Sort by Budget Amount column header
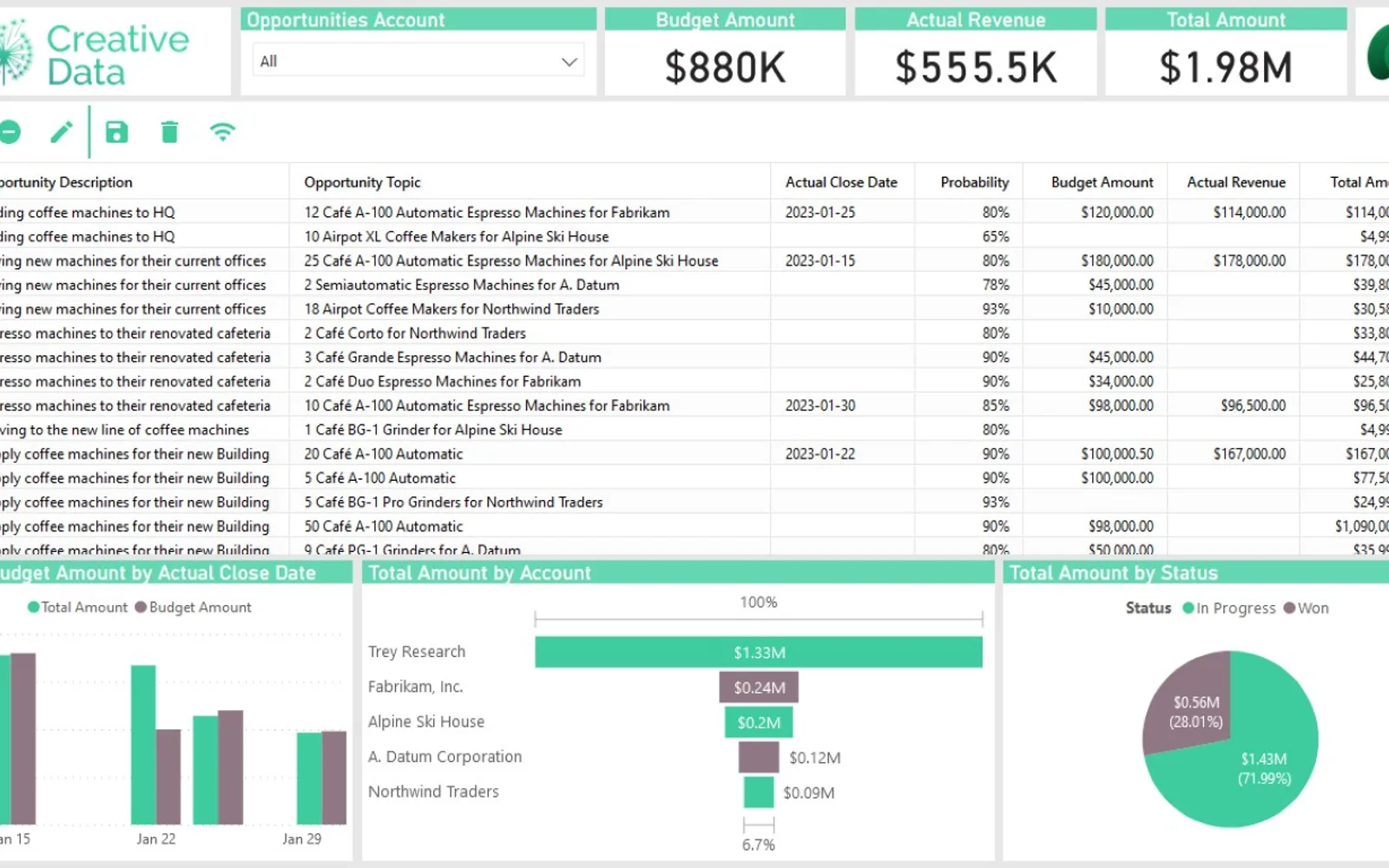The image size is (1389, 868). (1102, 182)
